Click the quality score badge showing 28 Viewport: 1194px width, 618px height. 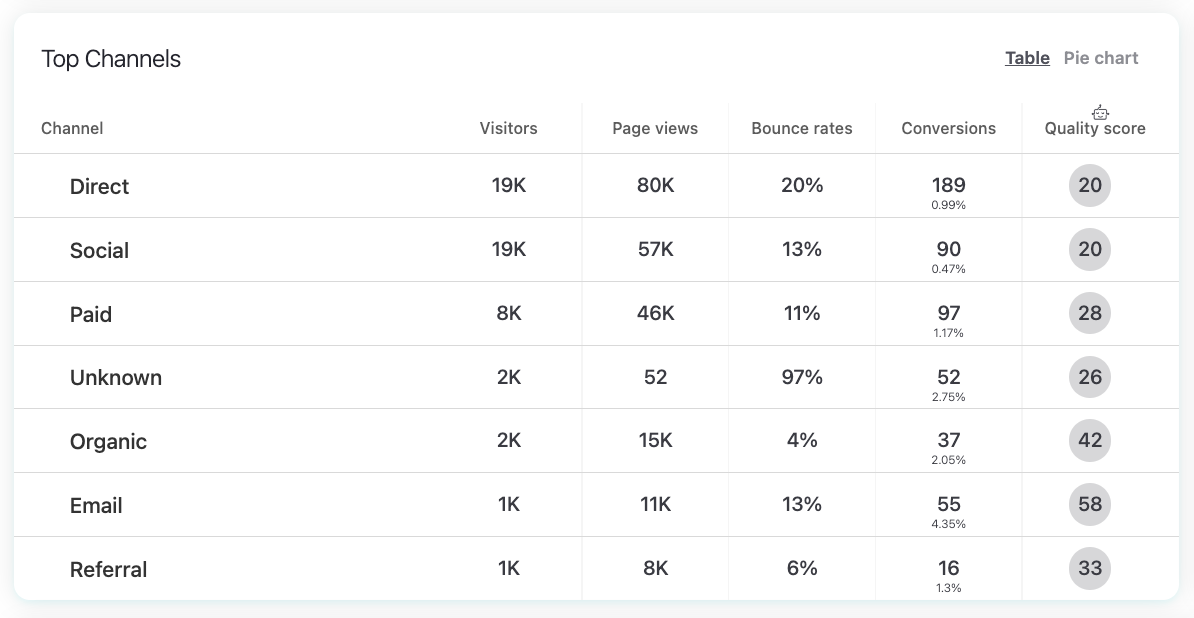point(1090,313)
